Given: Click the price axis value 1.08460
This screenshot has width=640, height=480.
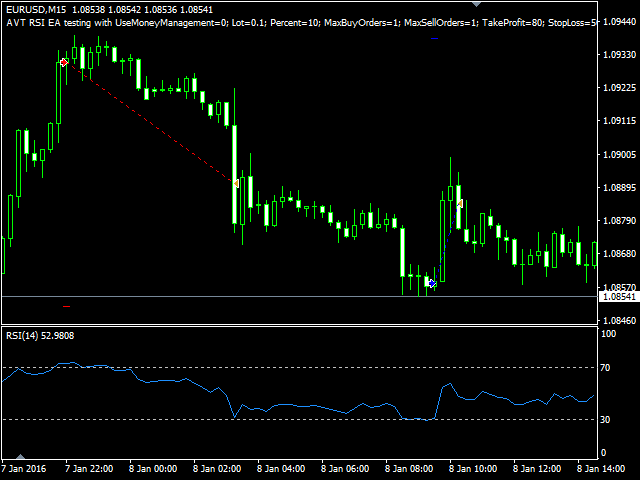Looking at the screenshot, I should point(619,320).
